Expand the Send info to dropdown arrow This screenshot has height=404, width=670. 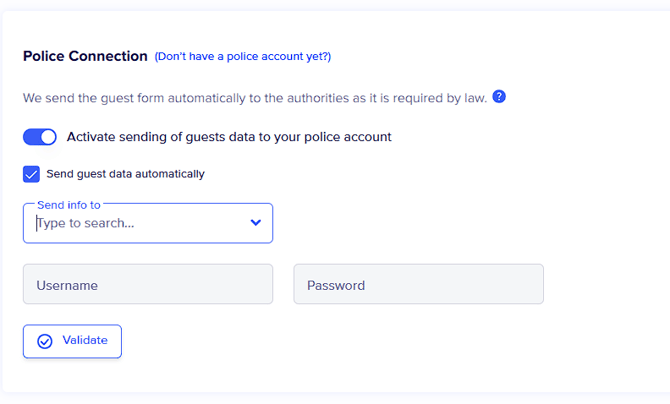pyautogui.click(x=256, y=223)
